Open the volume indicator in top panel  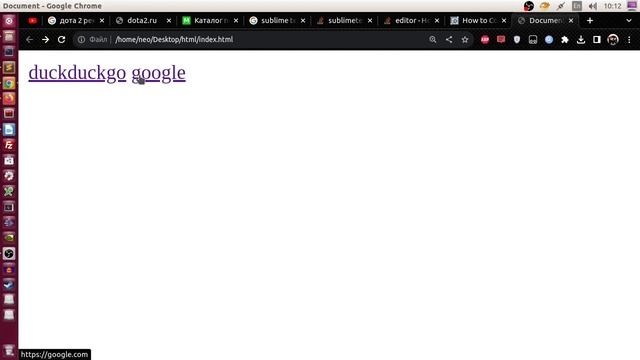[x=593, y=6]
